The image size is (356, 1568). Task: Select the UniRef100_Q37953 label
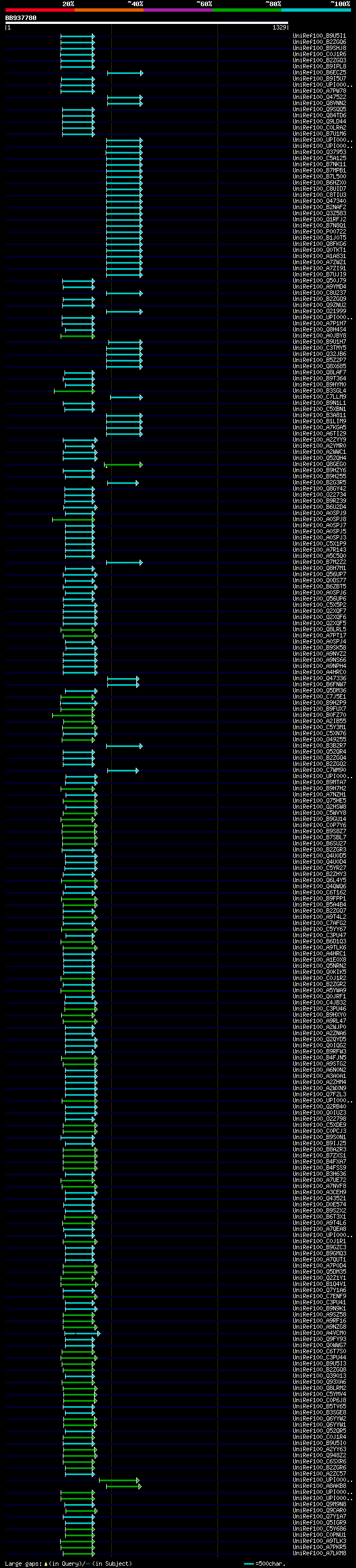[x=319, y=152]
